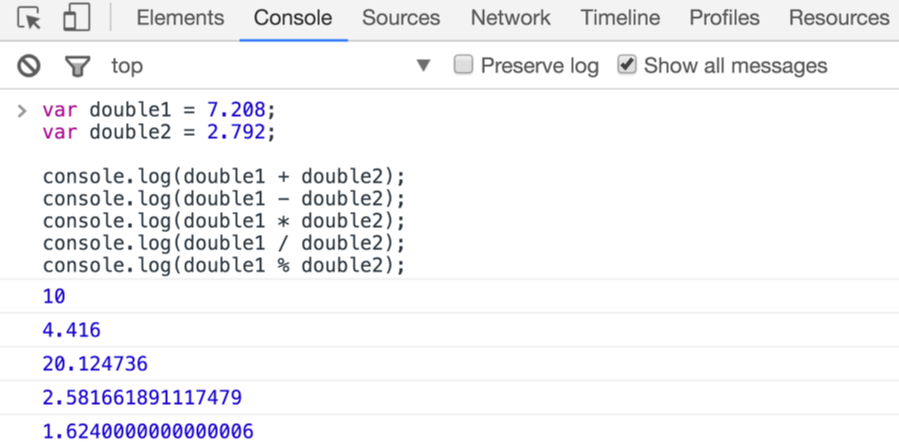Image resolution: width=899 pixels, height=445 pixels.
Task: Expand execution context dropdown arrow
Action: [x=423, y=66]
